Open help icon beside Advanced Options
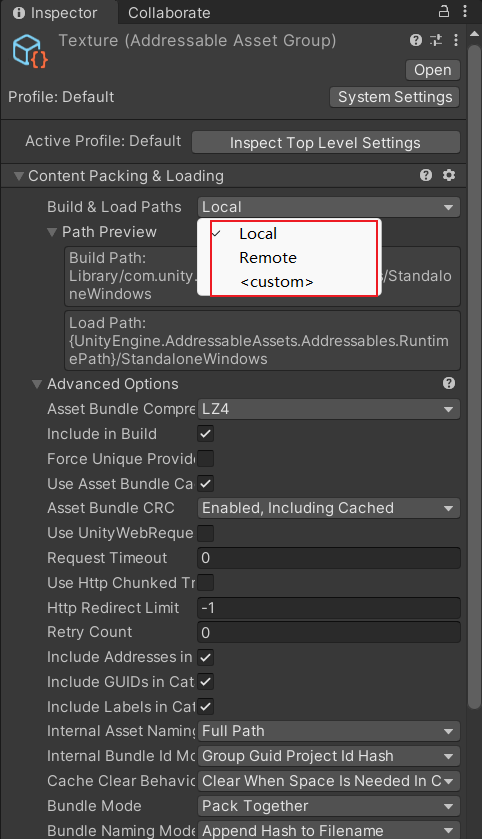Screen dimensions: 482x839 coord(449,383)
